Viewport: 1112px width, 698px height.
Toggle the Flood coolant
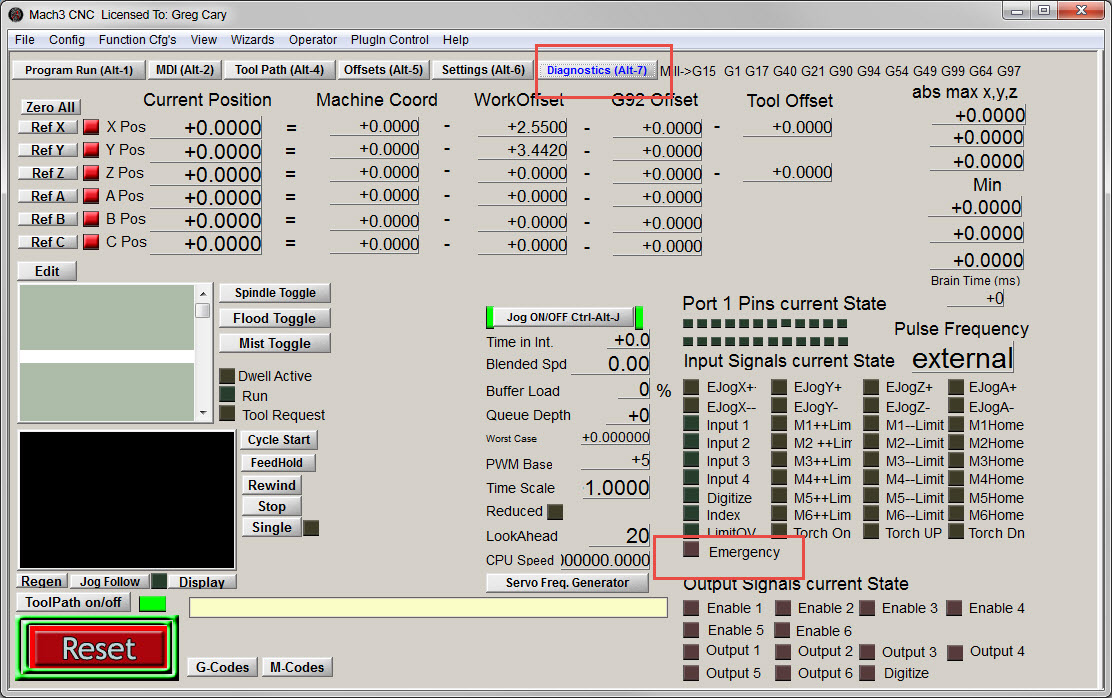275,318
